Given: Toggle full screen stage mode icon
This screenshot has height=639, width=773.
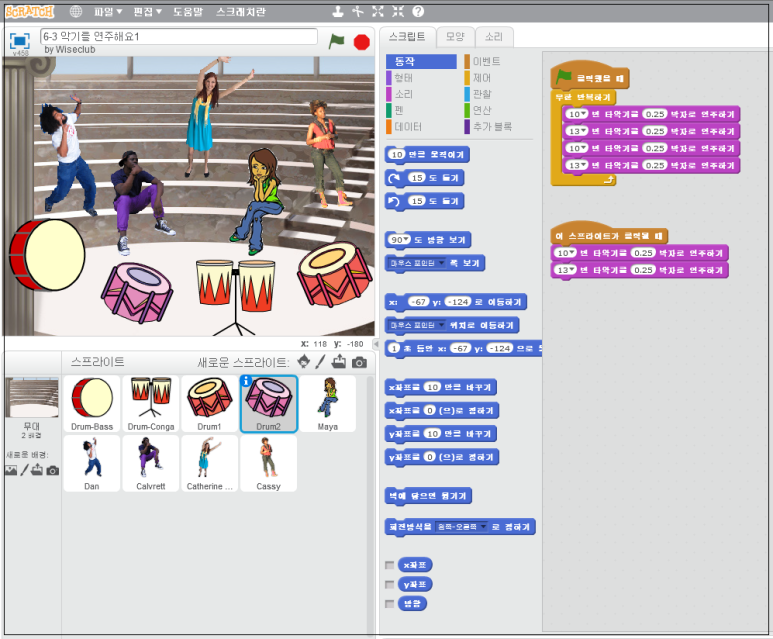Looking at the screenshot, I should [x=20, y=40].
